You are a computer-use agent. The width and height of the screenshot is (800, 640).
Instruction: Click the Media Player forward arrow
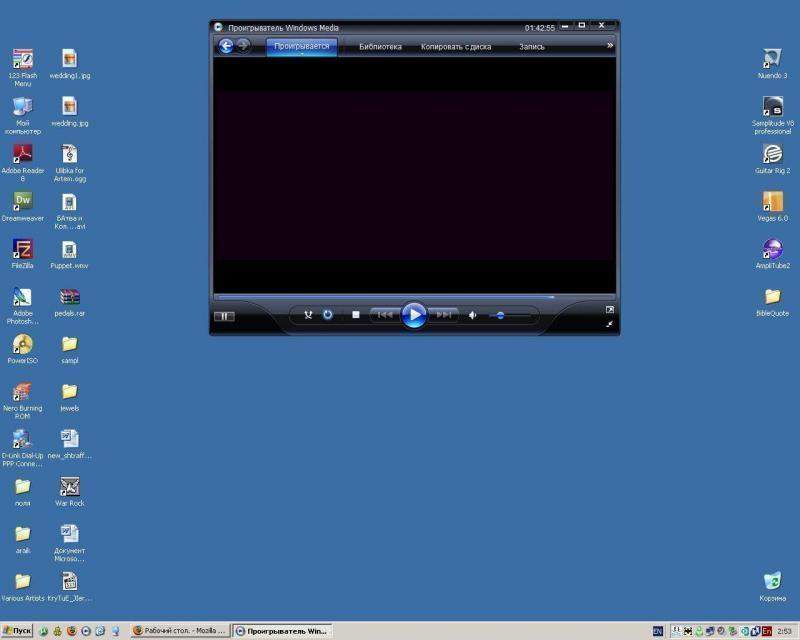(243, 46)
